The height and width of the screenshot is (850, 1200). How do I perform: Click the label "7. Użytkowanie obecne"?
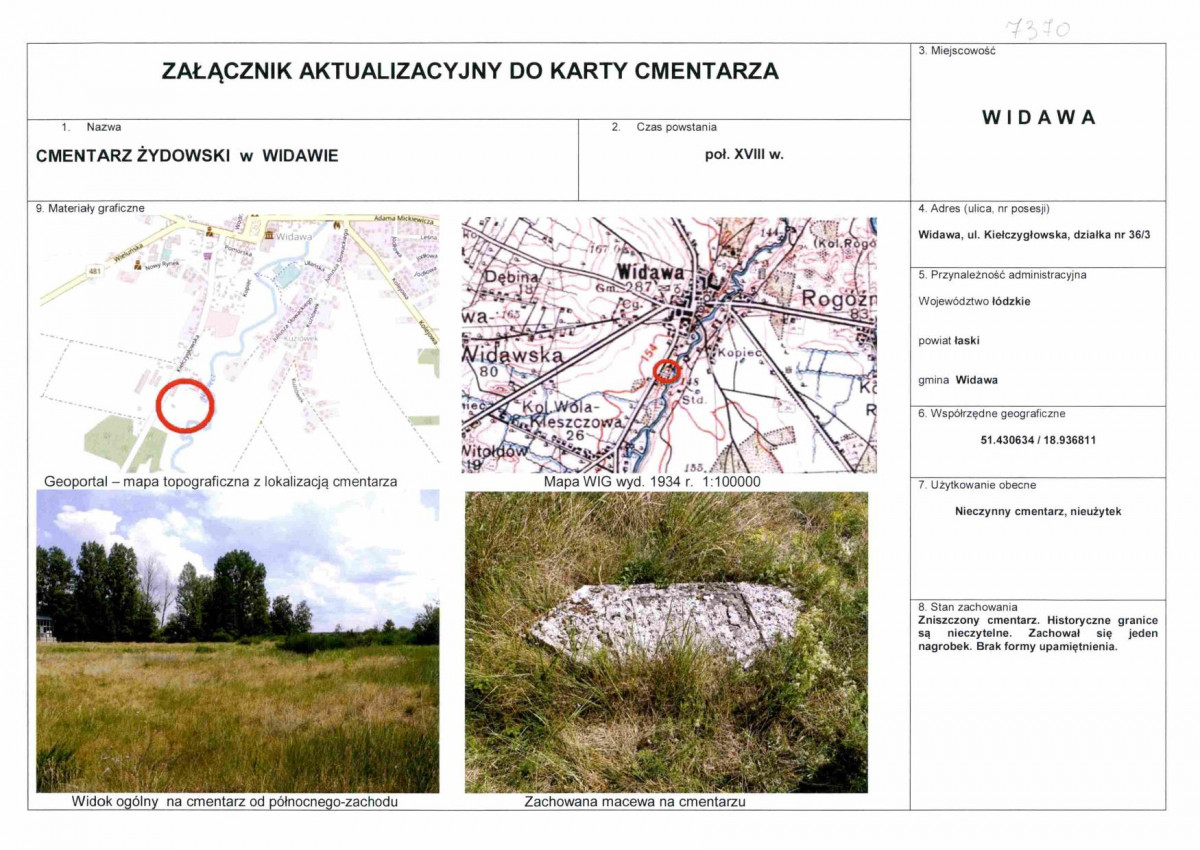tap(977, 485)
